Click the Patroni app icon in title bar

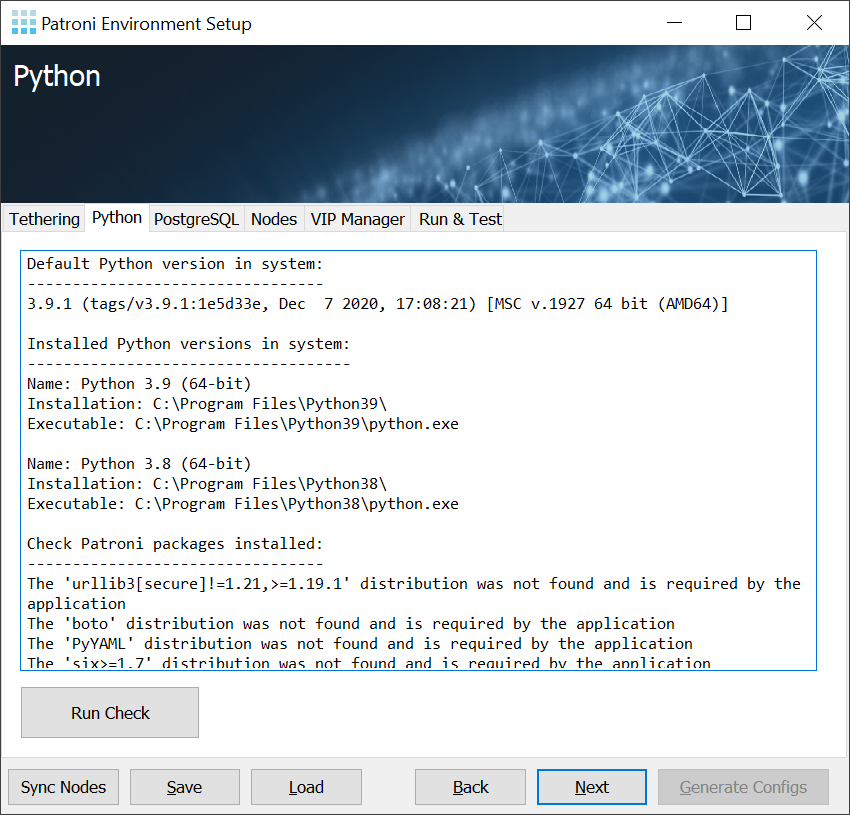[x=23, y=23]
